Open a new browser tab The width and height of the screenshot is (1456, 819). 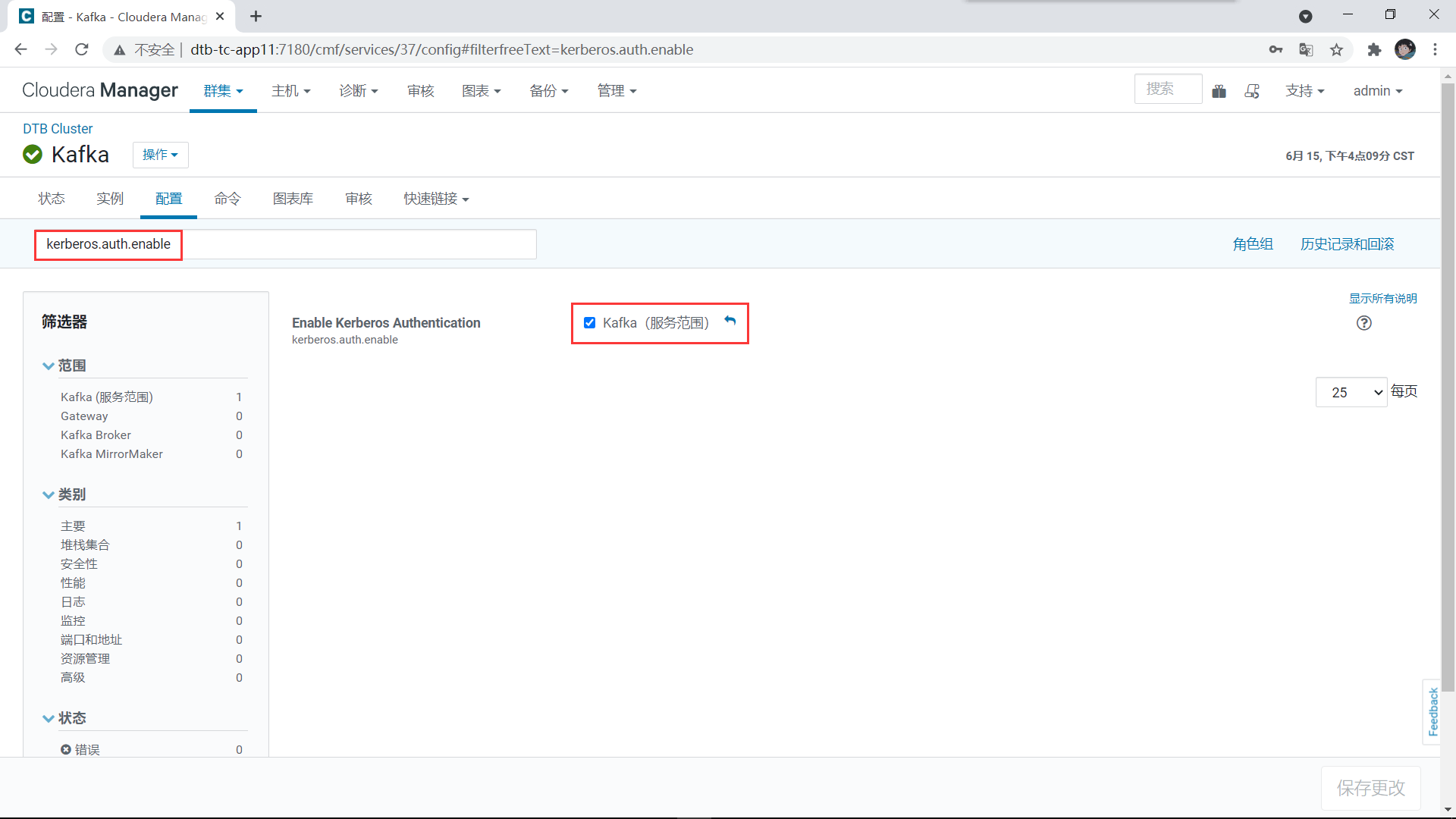tap(256, 16)
